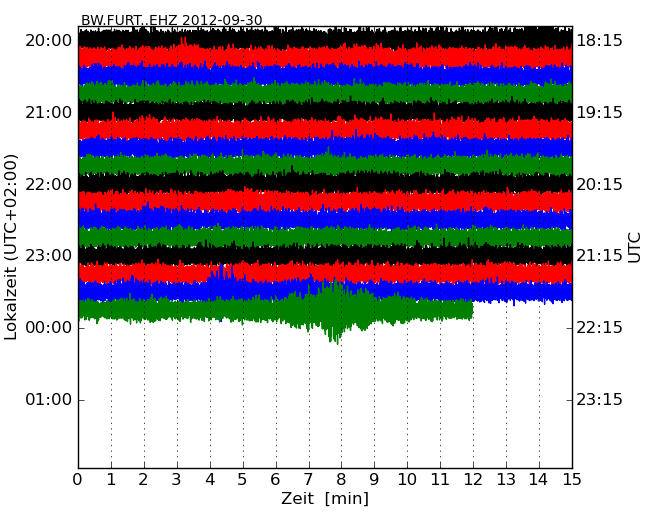
Task: Select the 01:00 local time label
Action: pos(49,400)
